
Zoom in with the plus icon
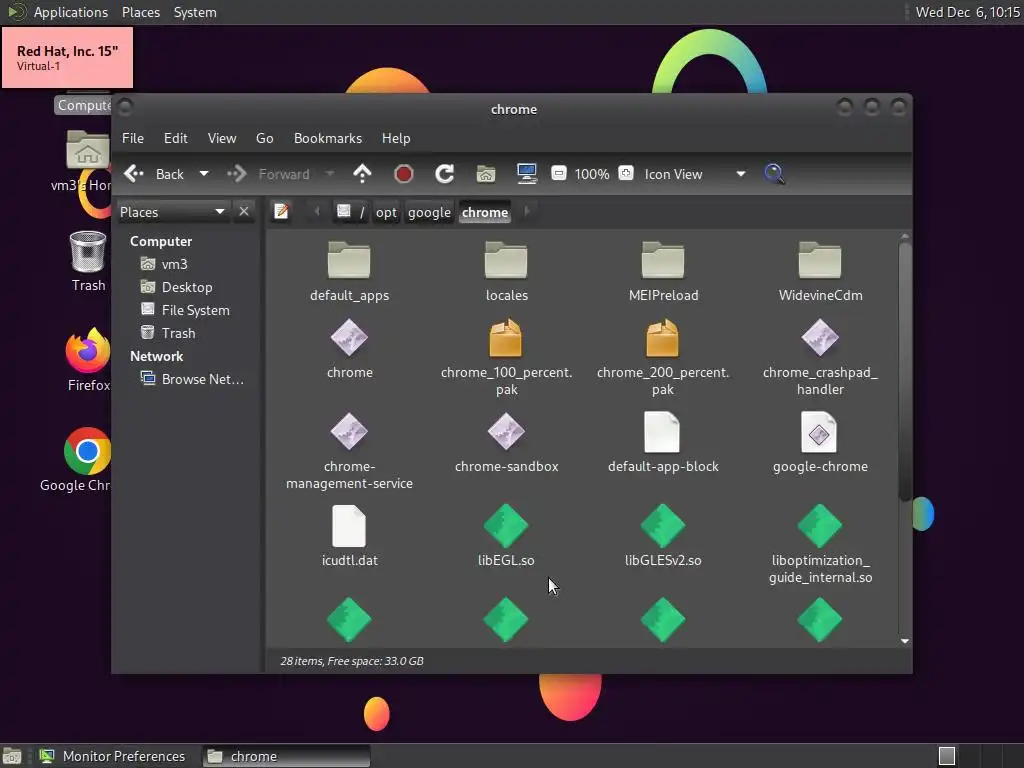626,174
